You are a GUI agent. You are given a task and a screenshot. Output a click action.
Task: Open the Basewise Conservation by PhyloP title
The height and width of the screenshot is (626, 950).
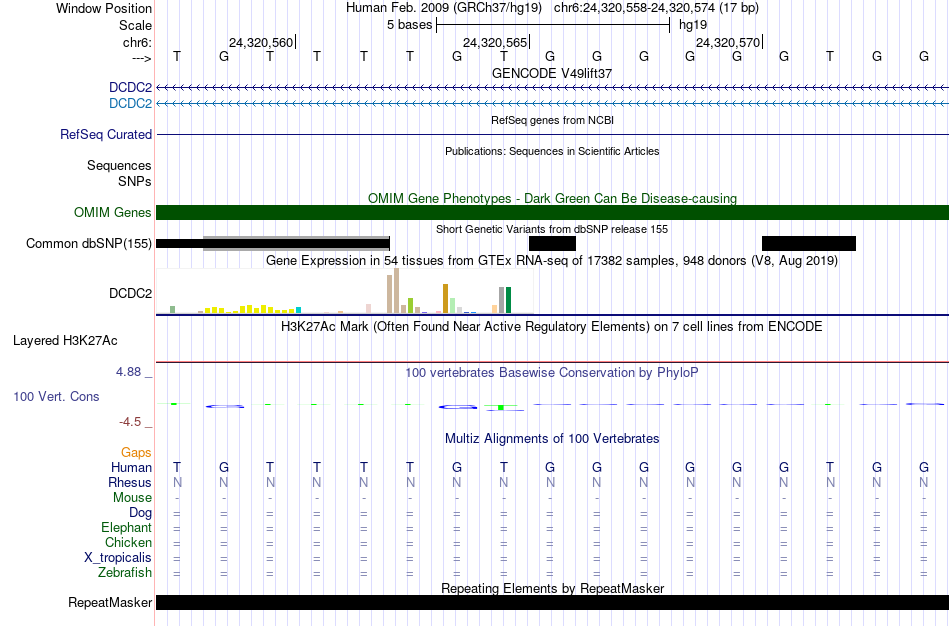point(552,373)
